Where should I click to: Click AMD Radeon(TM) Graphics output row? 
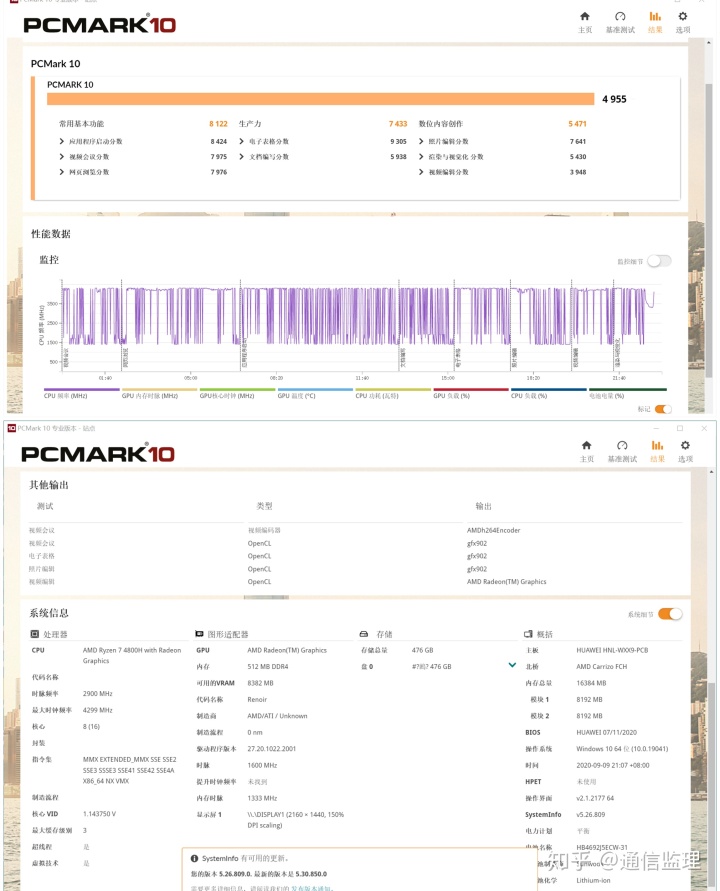(506, 582)
